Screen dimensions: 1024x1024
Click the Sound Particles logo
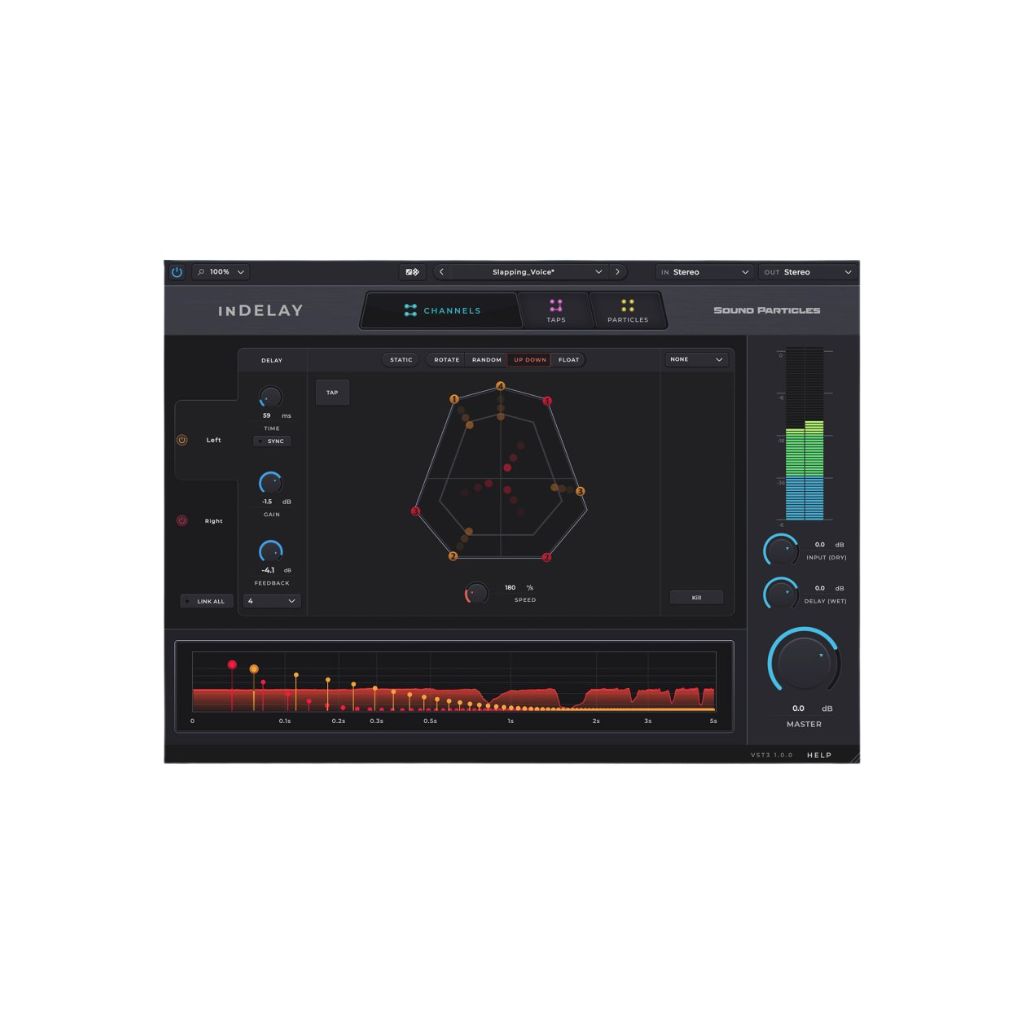tap(767, 310)
